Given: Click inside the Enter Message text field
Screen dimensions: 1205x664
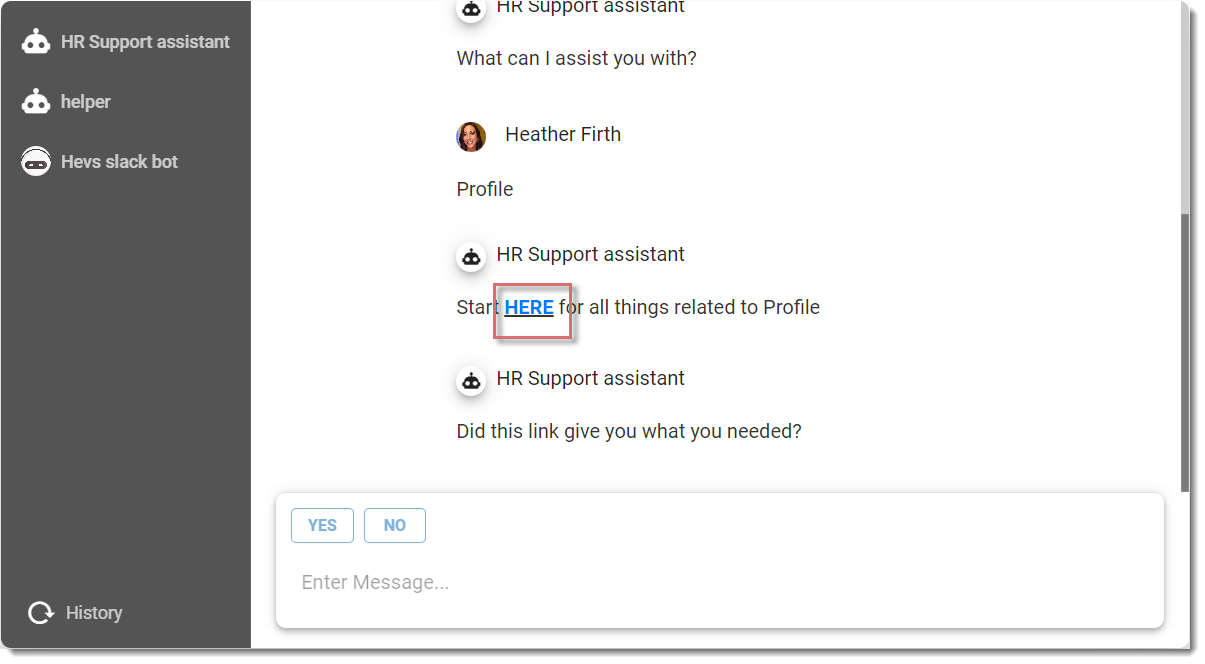Looking at the screenshot, I should coord(600,582).
